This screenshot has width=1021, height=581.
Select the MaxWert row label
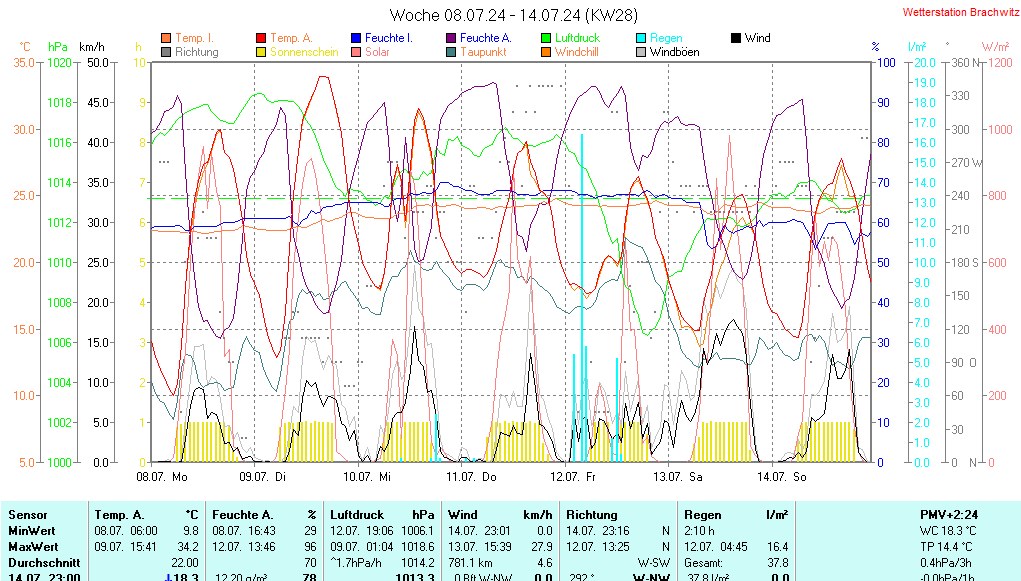click(33, 546)
